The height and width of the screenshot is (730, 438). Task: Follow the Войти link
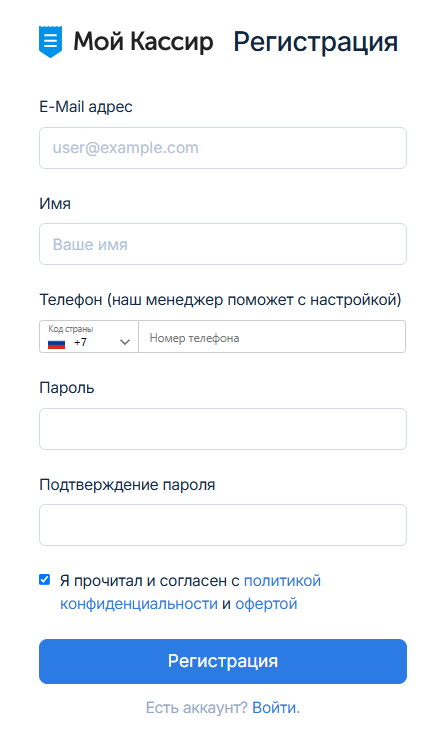275,708
